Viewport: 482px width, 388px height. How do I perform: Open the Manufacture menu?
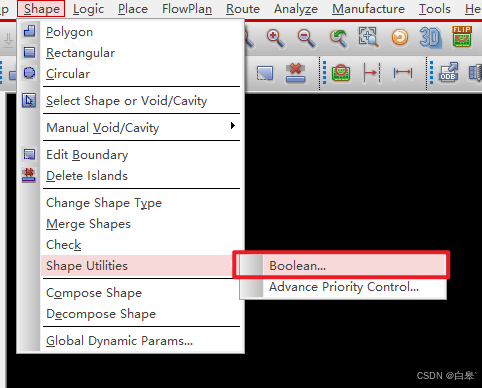[x=368, y=9]
